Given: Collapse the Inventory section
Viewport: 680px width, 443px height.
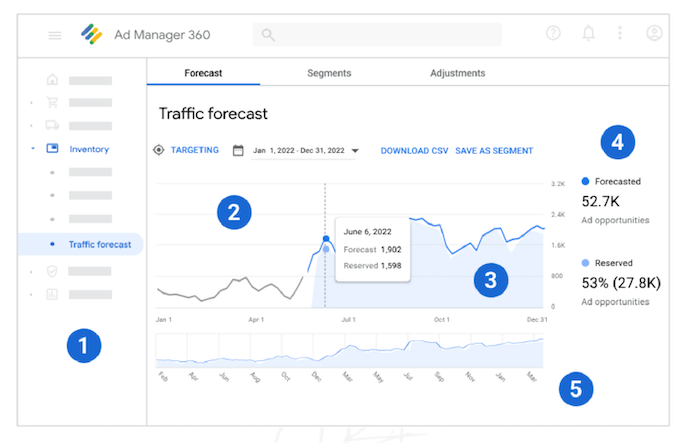Looking at the screenshot, I should (33, 150).
